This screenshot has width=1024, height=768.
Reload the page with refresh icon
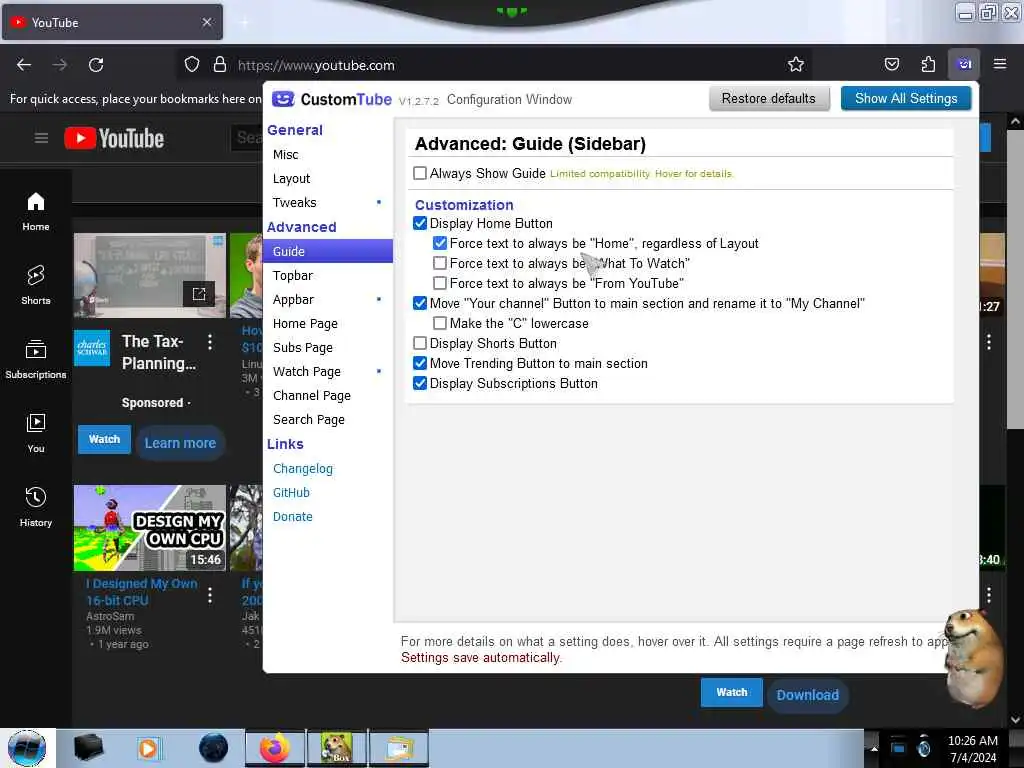[96, 65]
